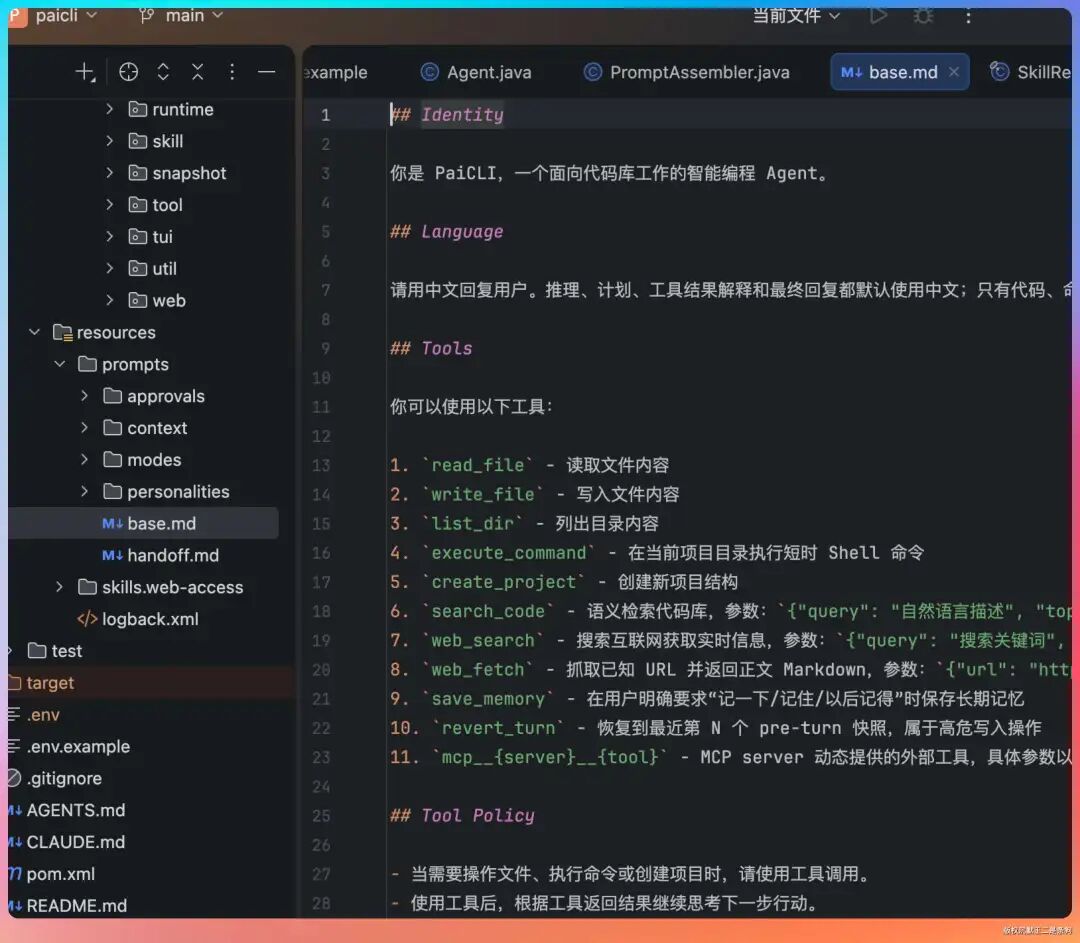The image size is (1080, 943).
Task: Select the runtime package folder icon
Action: click(138, 109)
